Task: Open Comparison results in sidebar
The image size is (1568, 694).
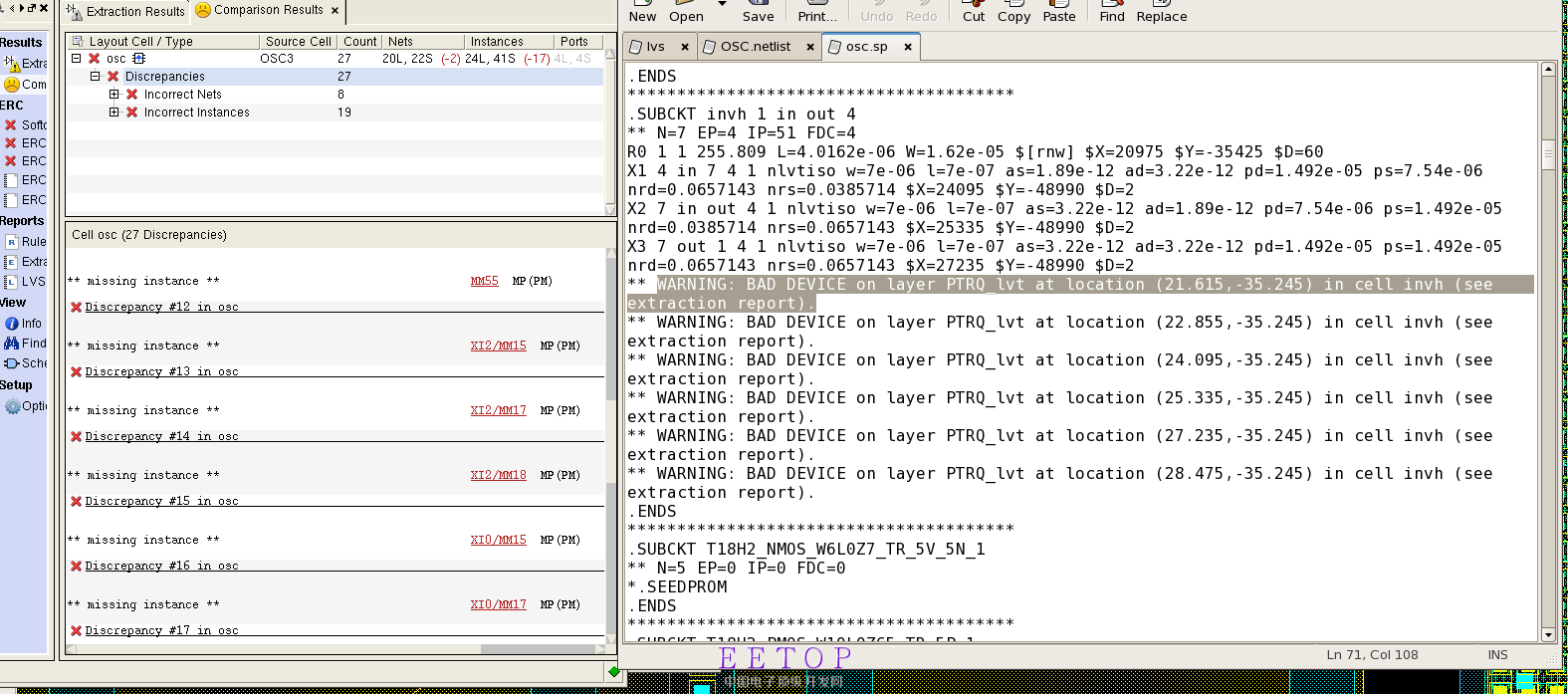Action: pyautogui.click(x=26, y=85)
